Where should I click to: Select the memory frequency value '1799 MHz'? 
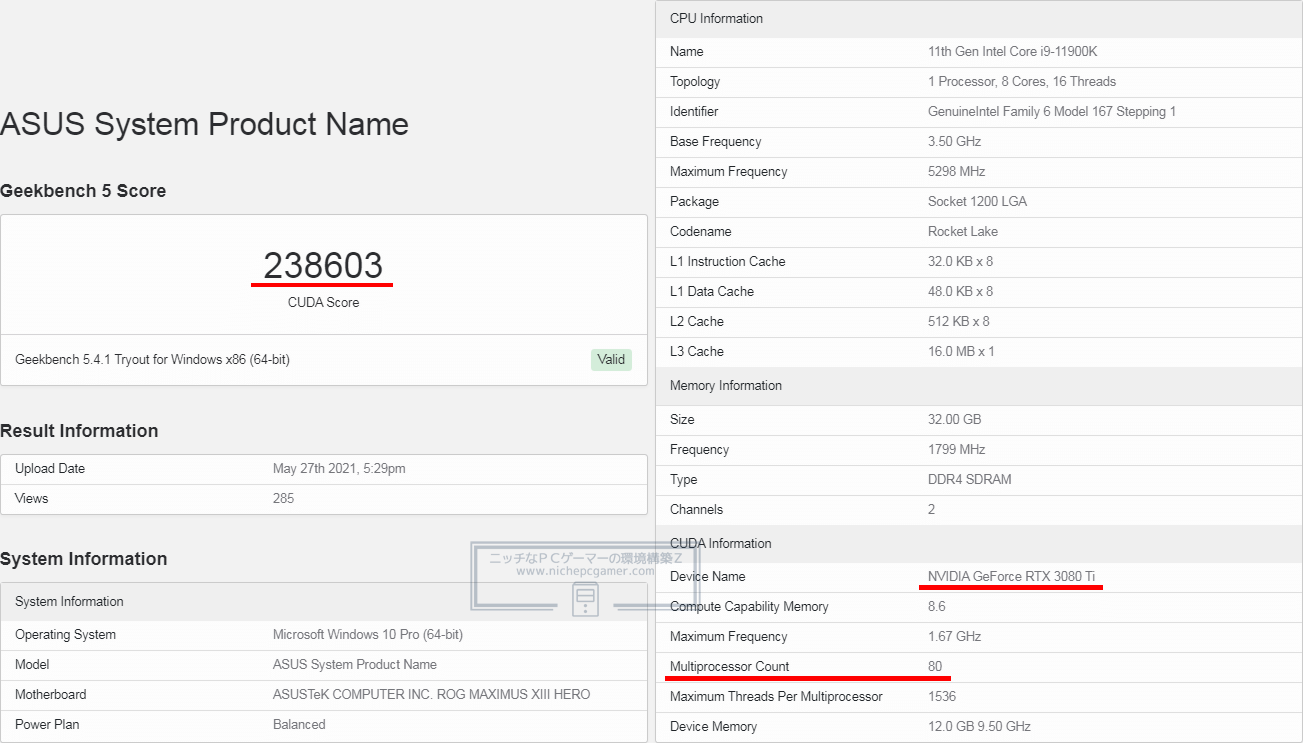(x=957, y=450)
